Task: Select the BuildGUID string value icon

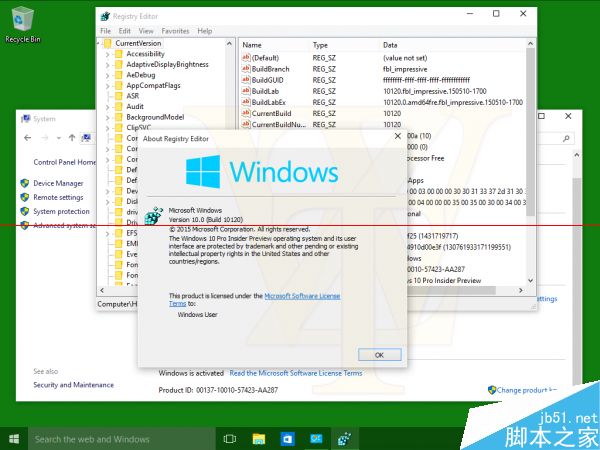Action: (x=246, y=80)
